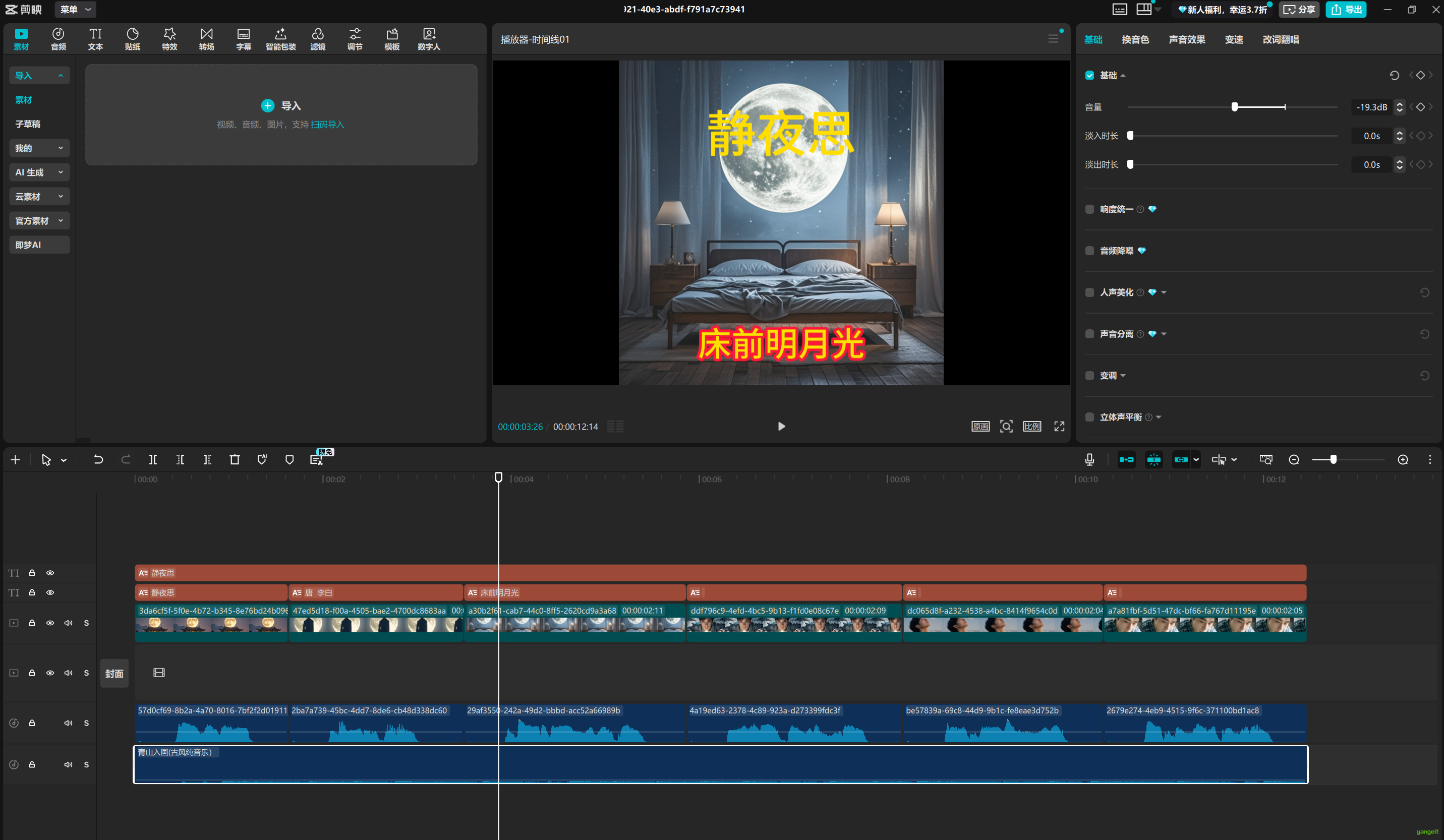Click the 导出 export button

point(1346,9)
